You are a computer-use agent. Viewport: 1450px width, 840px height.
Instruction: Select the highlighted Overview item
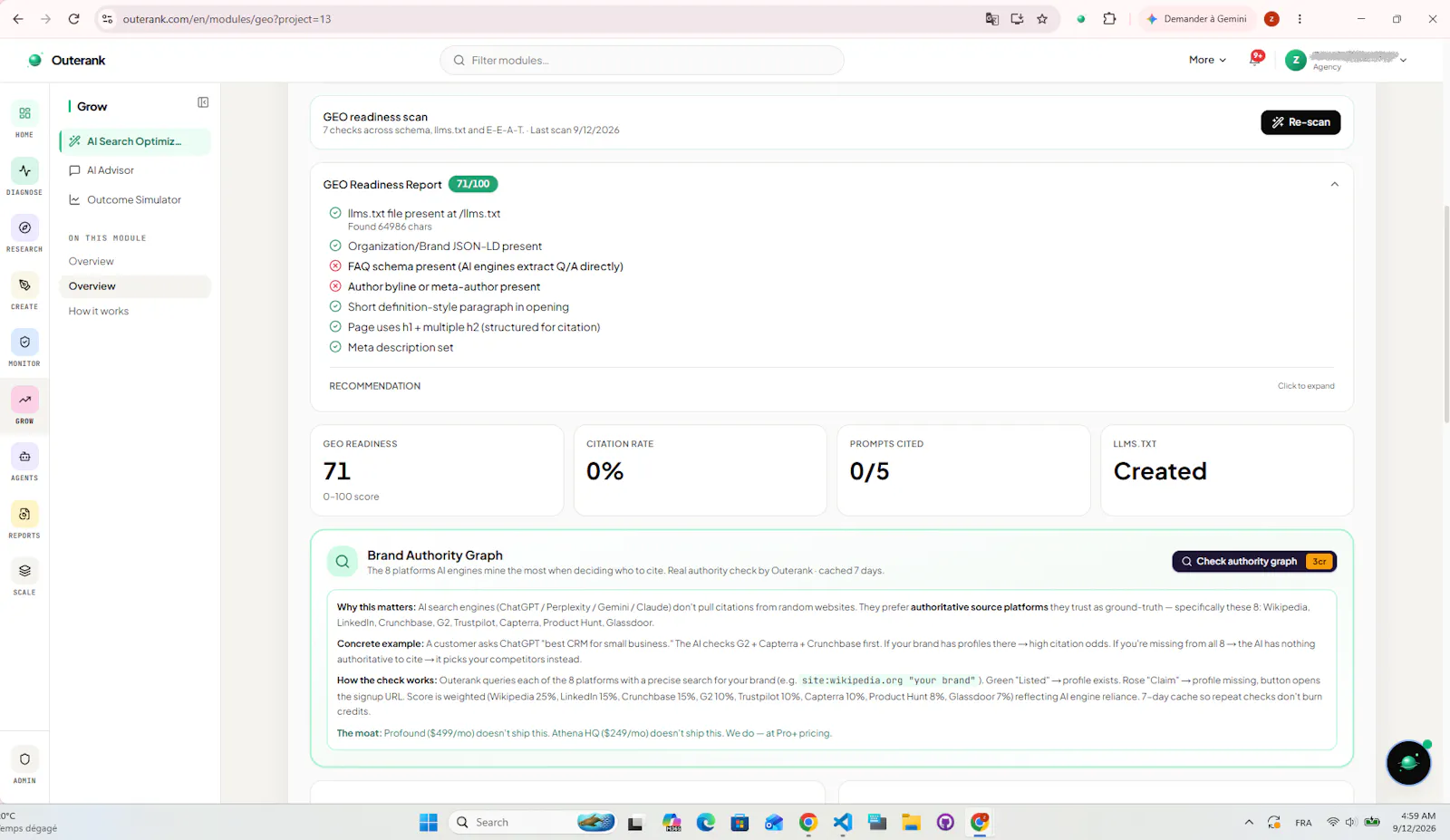click(135, 286)
